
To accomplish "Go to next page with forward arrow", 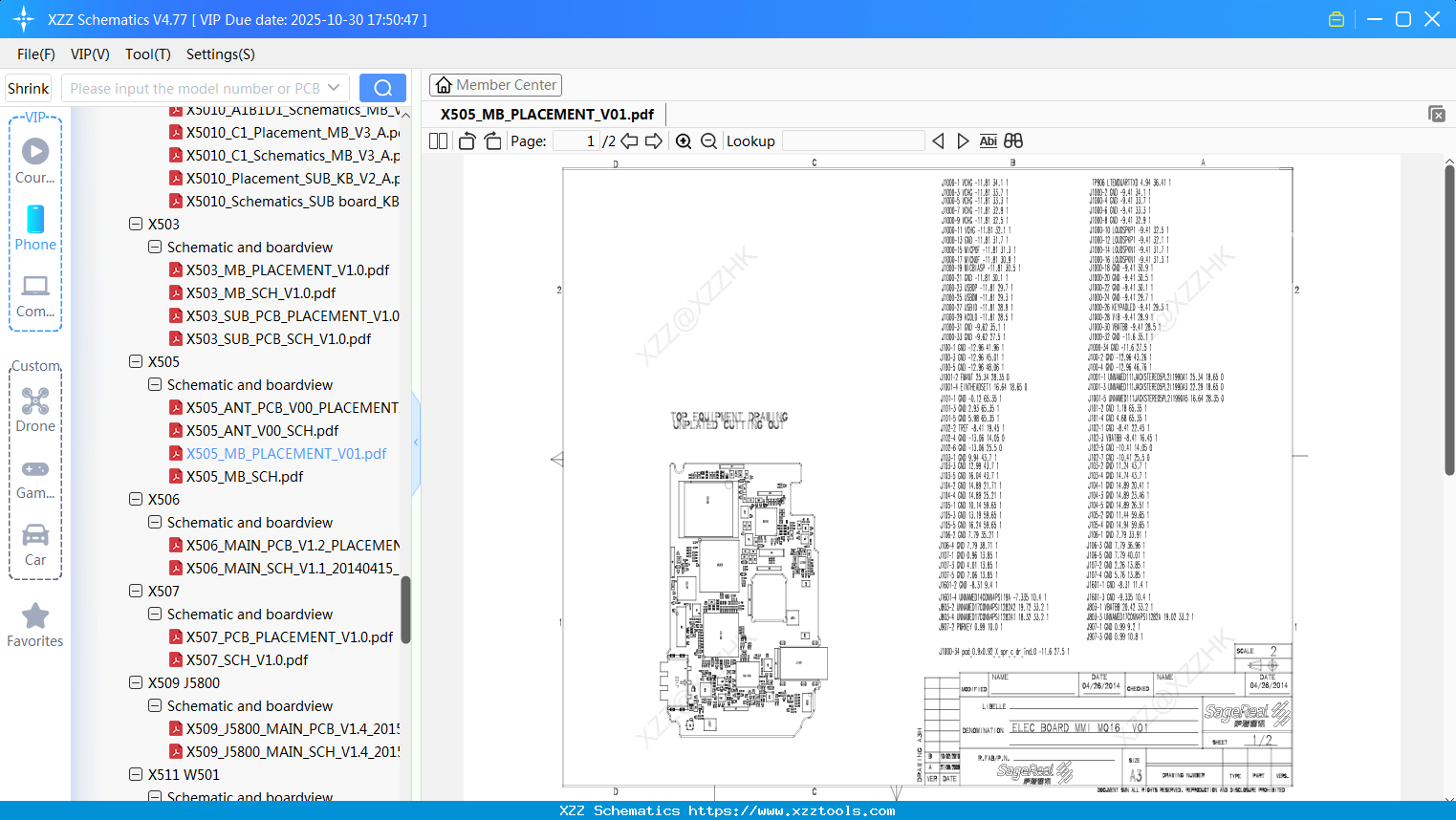I will click(x=654, y=140).
